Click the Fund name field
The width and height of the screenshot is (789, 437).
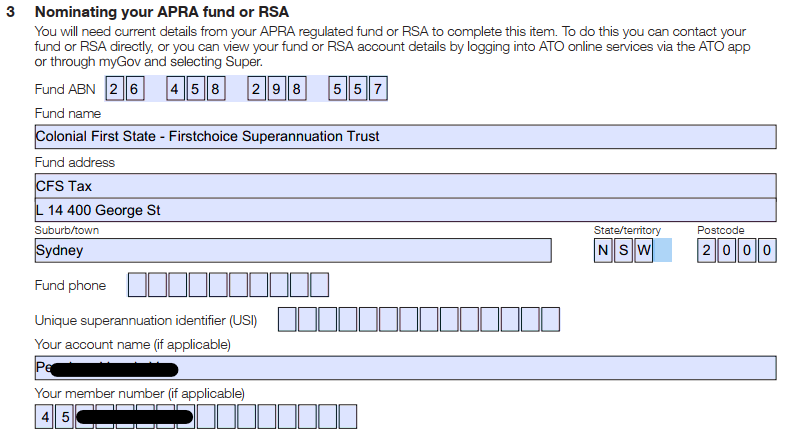(405, 136)
